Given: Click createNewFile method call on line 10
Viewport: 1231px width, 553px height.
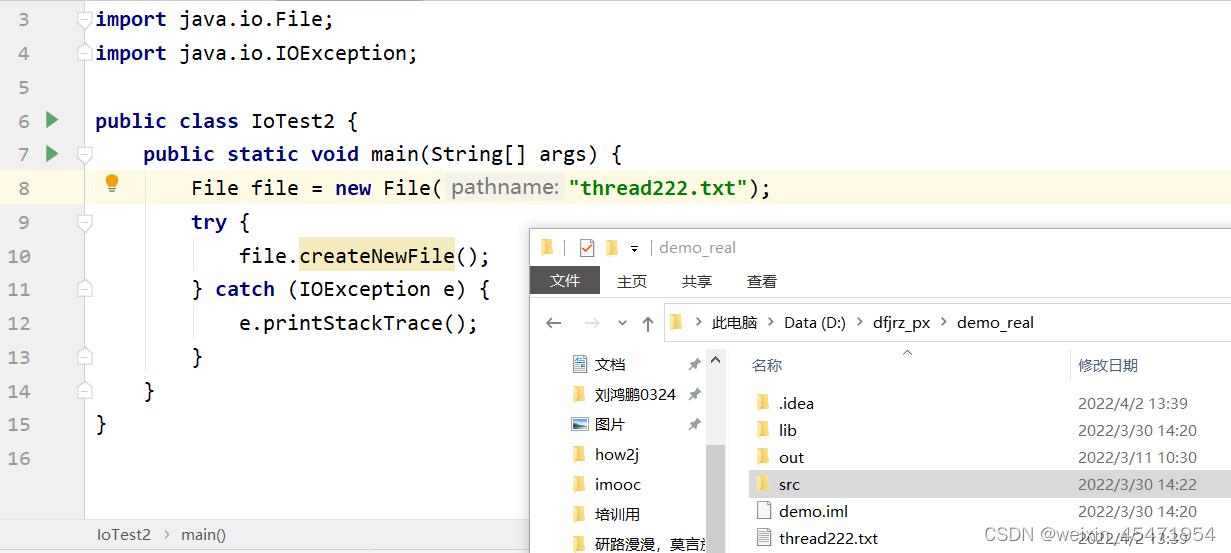Looking at the screenshot, I should click(377, 256).
